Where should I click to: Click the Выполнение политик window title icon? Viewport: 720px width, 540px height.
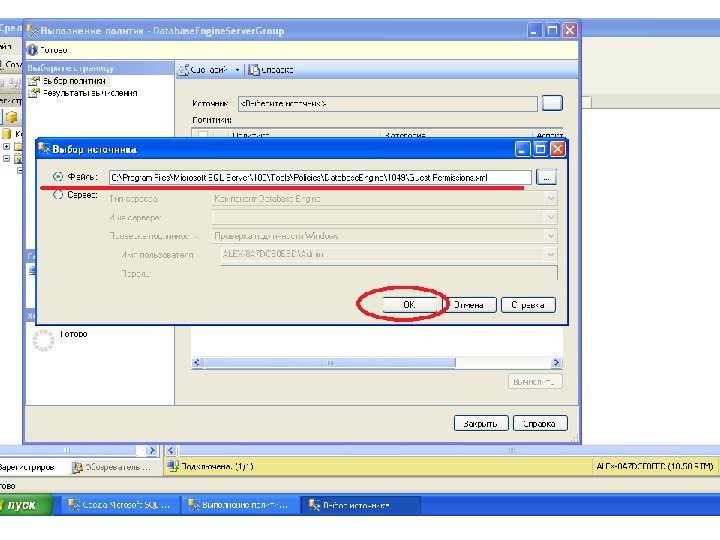pyautogui.click(x=32, y=31)
